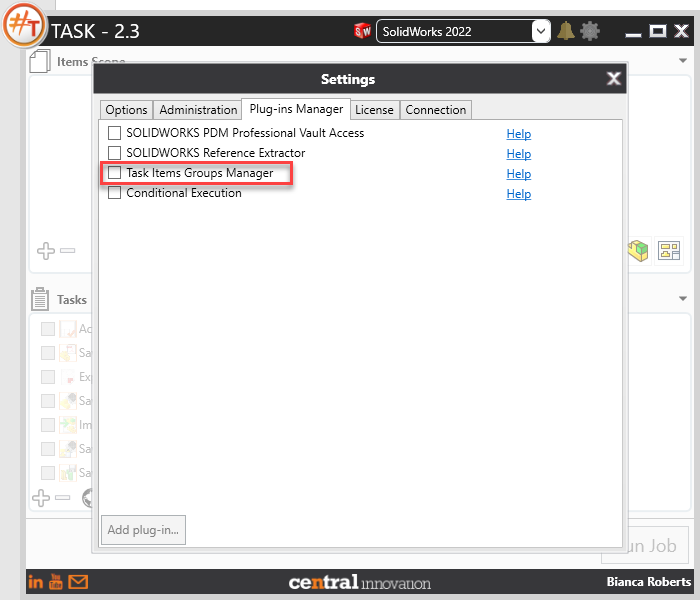Switch to the Administration tab
This screenshot has width=700, height=600.
[x=198, y=110]
